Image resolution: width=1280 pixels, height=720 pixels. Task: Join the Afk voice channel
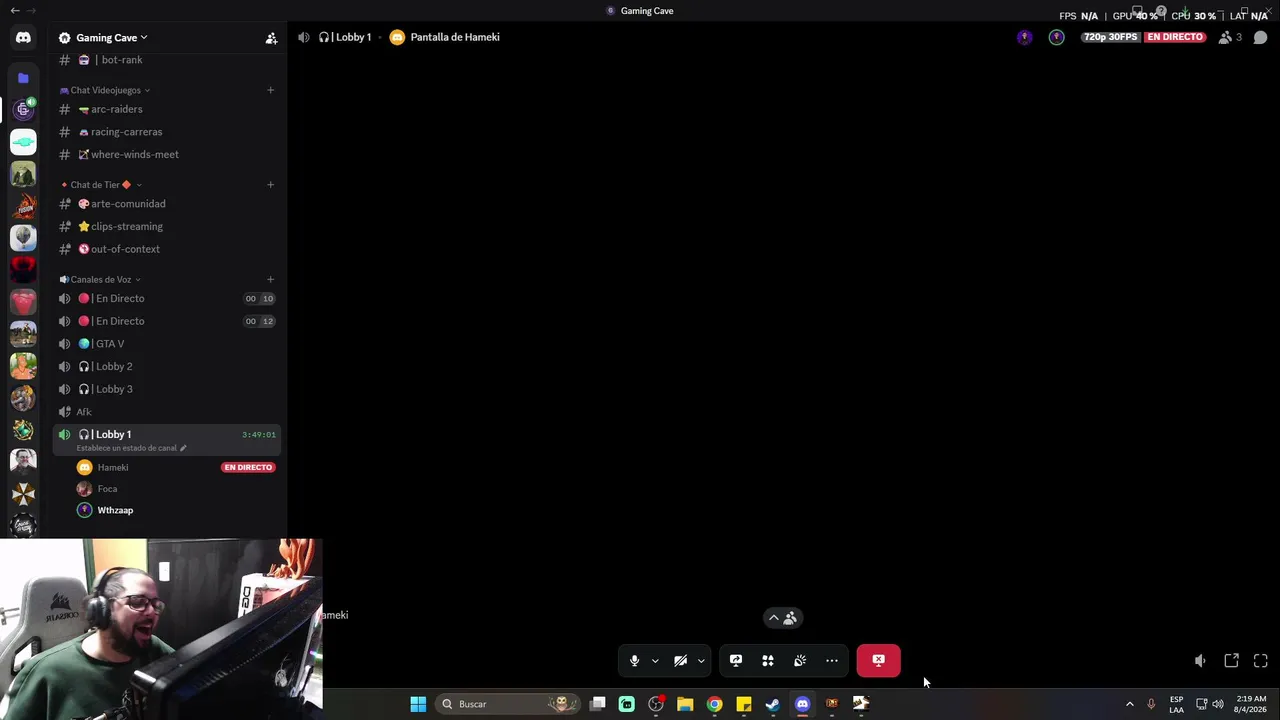coord(167,412)
